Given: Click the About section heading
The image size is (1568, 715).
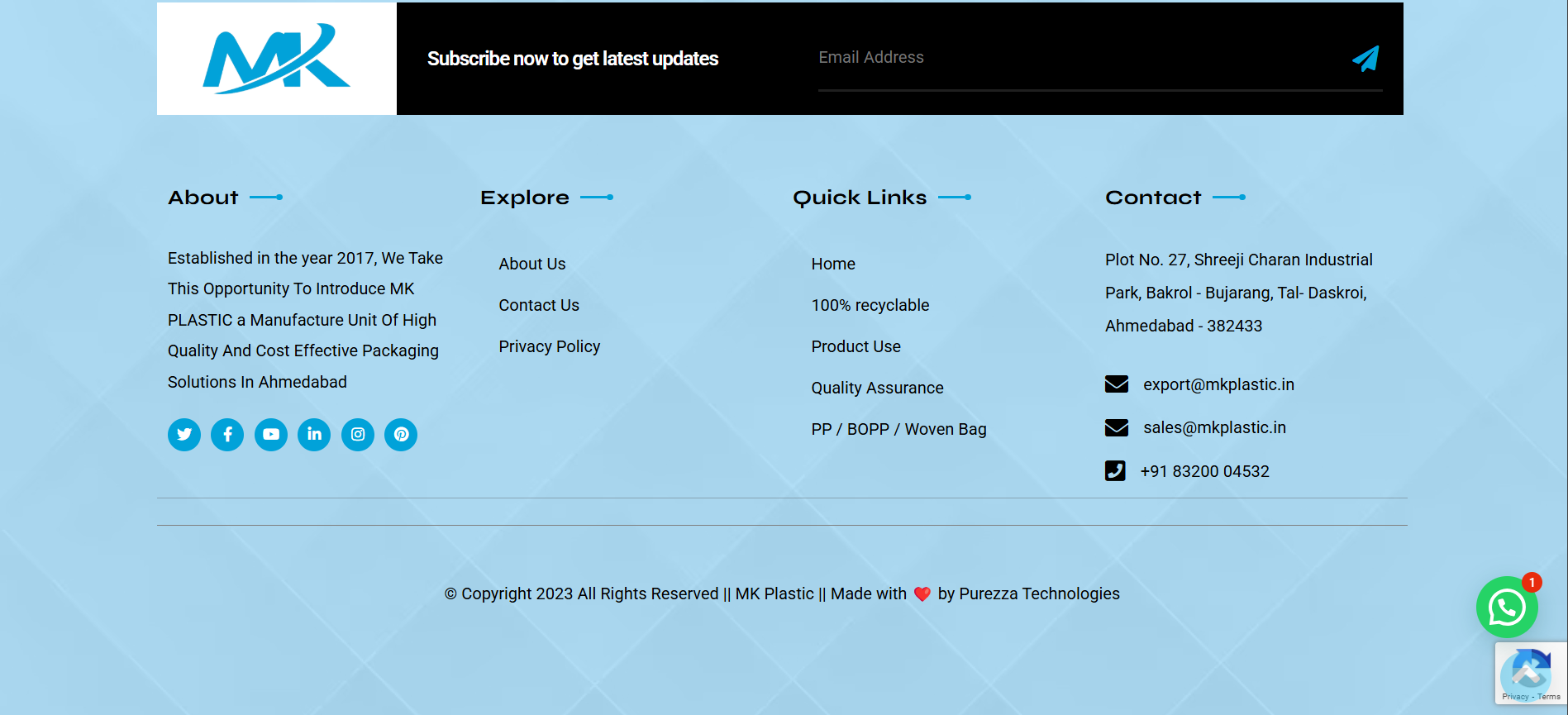Looking at the screenshot, I should 203,198.
